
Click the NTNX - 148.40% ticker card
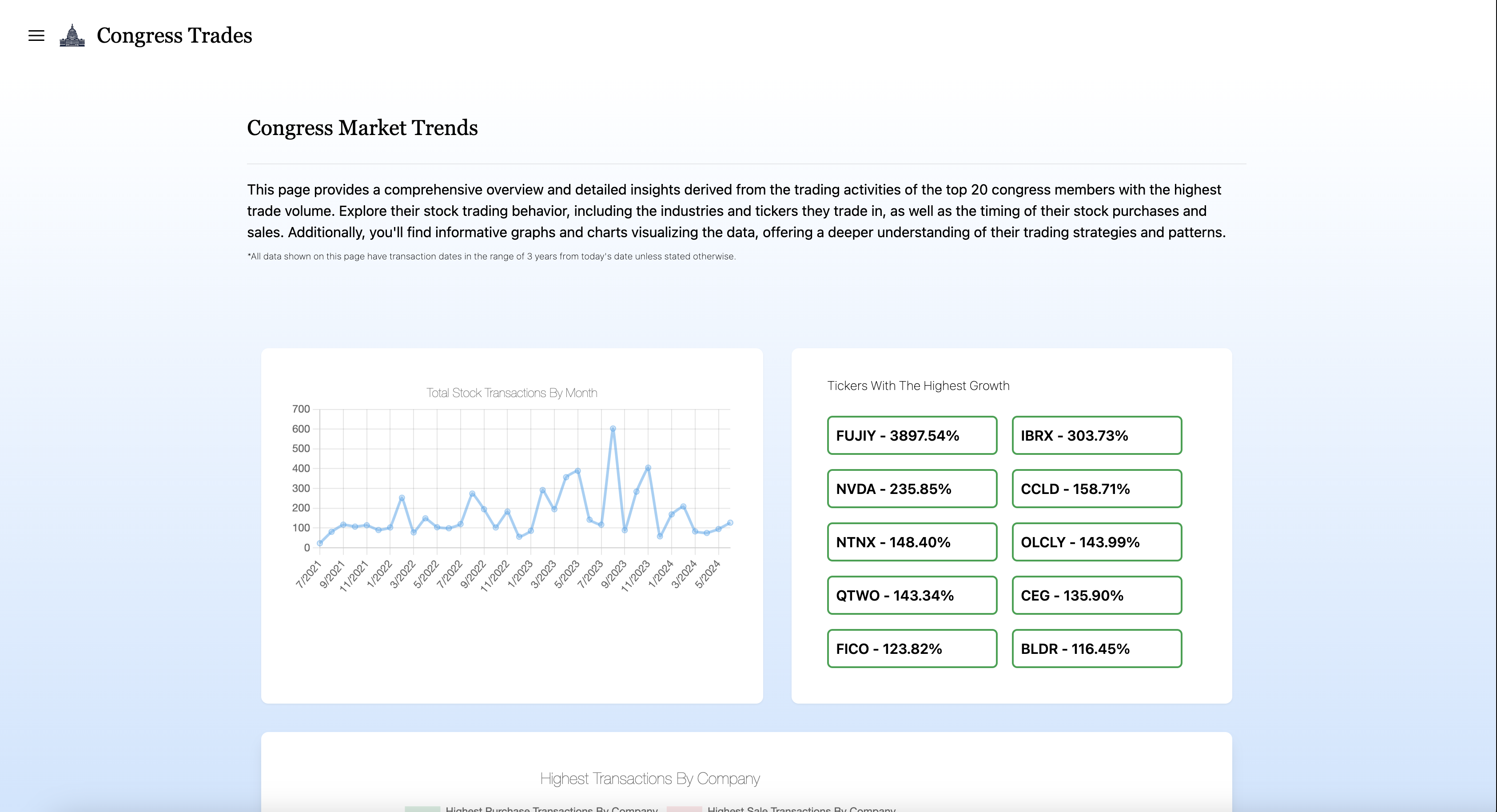(912, 542)
